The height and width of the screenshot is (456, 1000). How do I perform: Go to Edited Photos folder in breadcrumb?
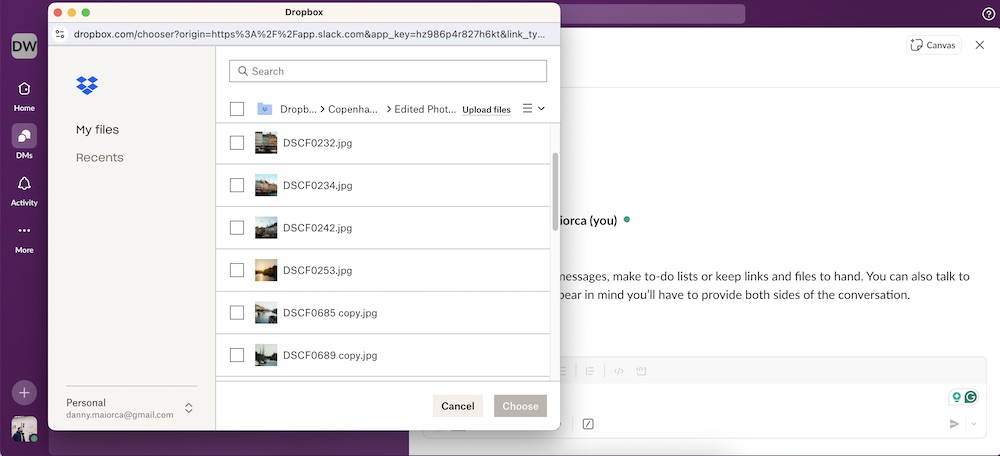(x=425, y=109)
